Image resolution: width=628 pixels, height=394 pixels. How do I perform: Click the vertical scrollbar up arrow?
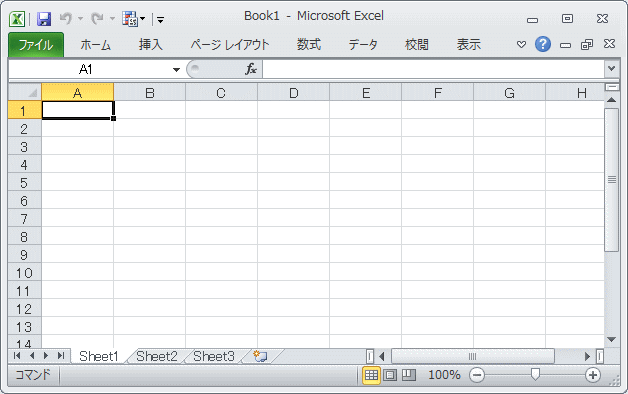612,99
